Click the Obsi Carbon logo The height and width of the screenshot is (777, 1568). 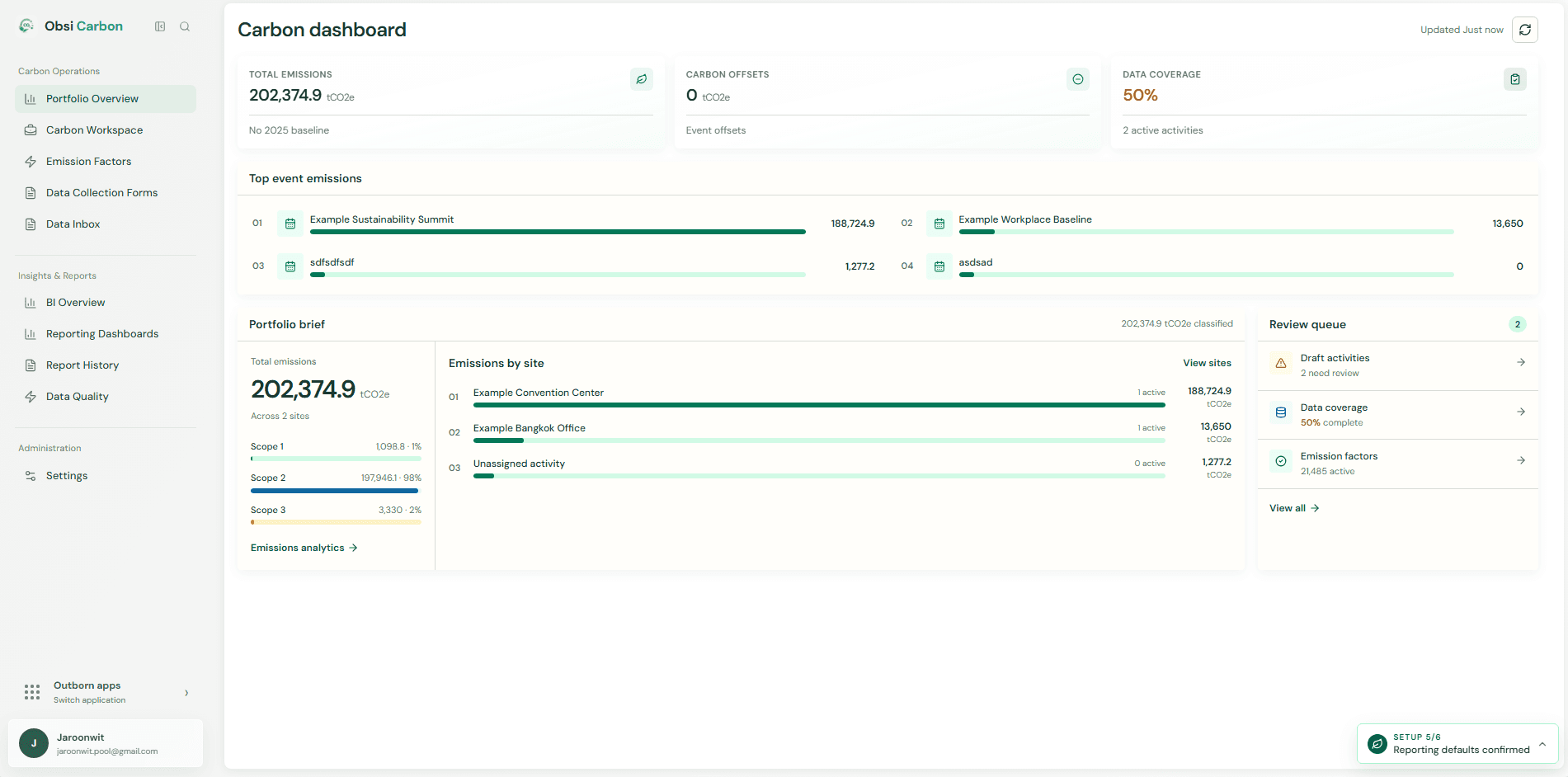(26, 26)
